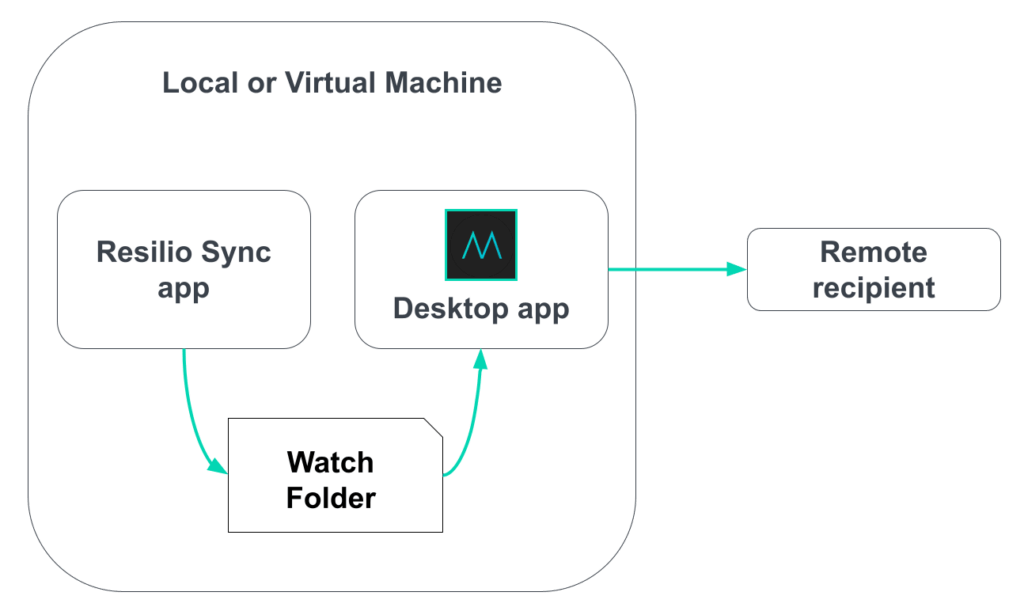Screen dimensions: 1024x611
Task: Select the Desktop app label text
Action: pos(480,308)
